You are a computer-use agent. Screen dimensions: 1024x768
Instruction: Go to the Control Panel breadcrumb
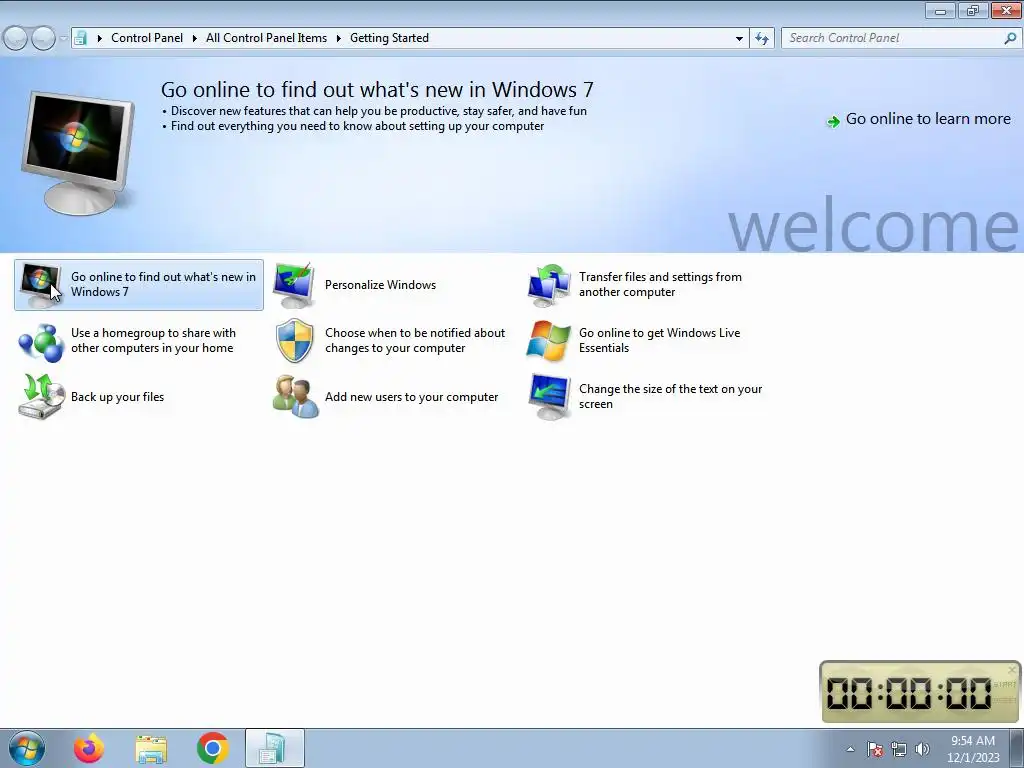[x=147, y=38]
